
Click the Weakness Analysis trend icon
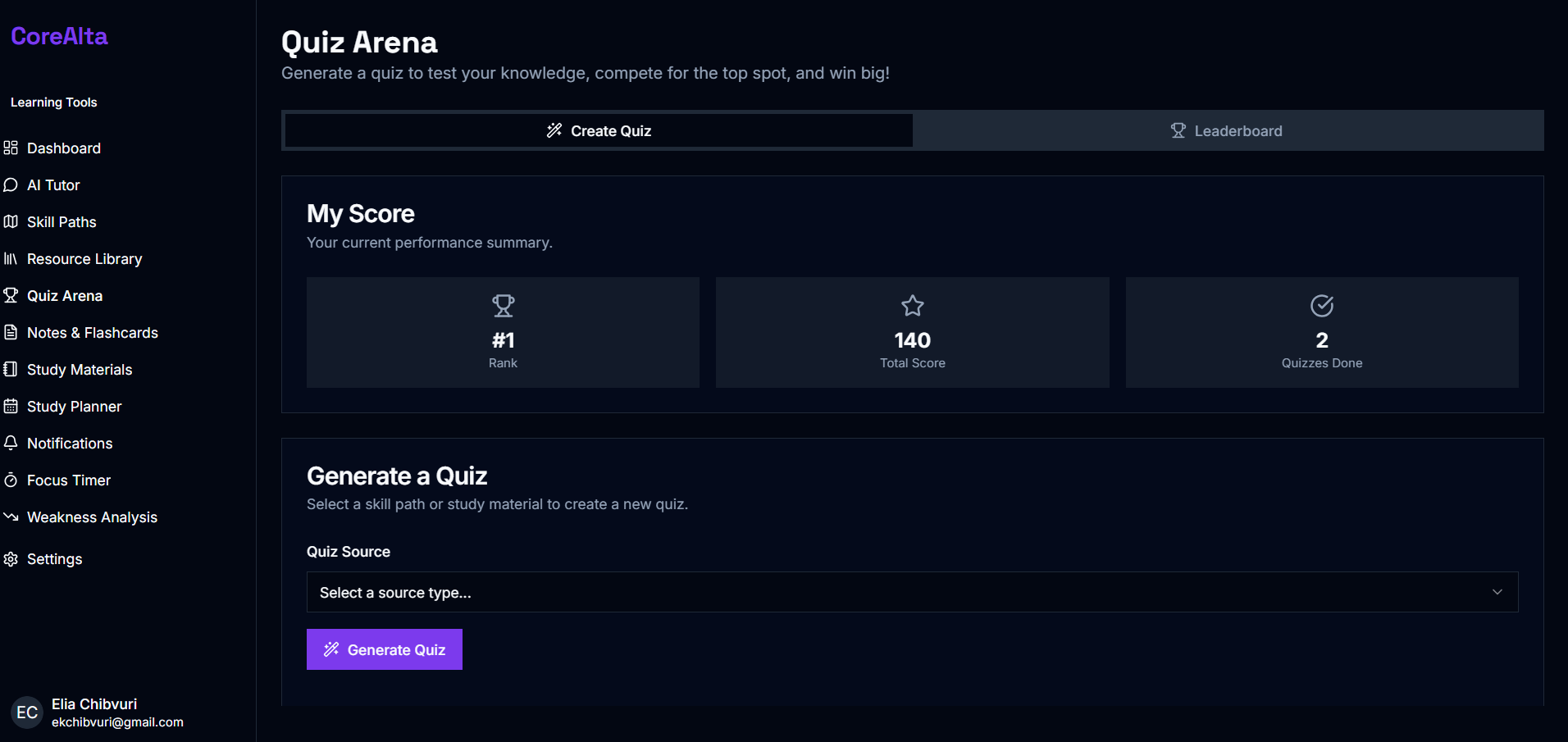pos(11,517)
